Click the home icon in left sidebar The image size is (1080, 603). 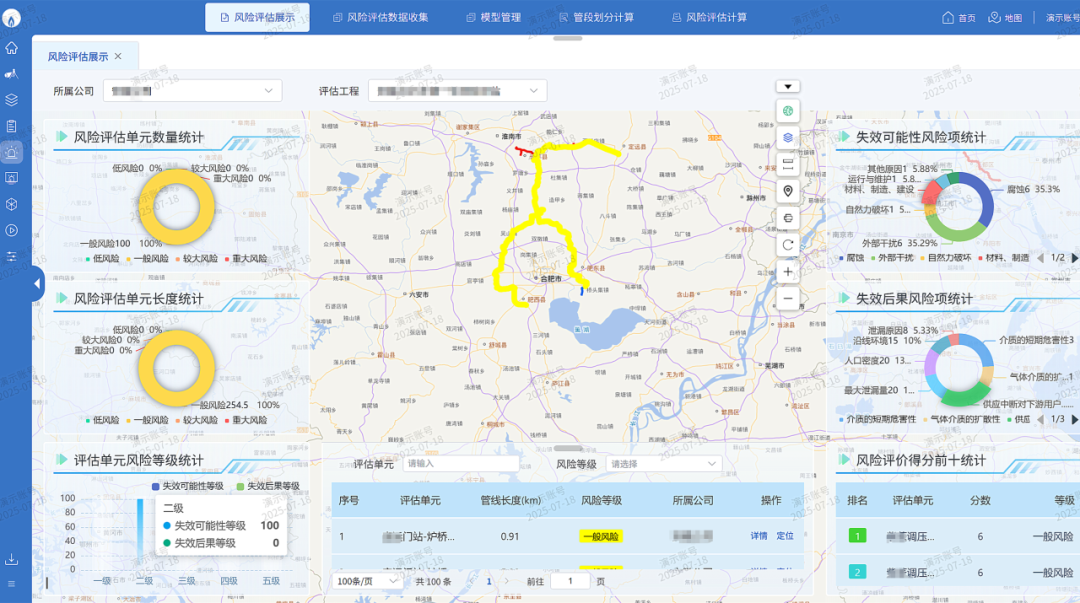(12, 48)
